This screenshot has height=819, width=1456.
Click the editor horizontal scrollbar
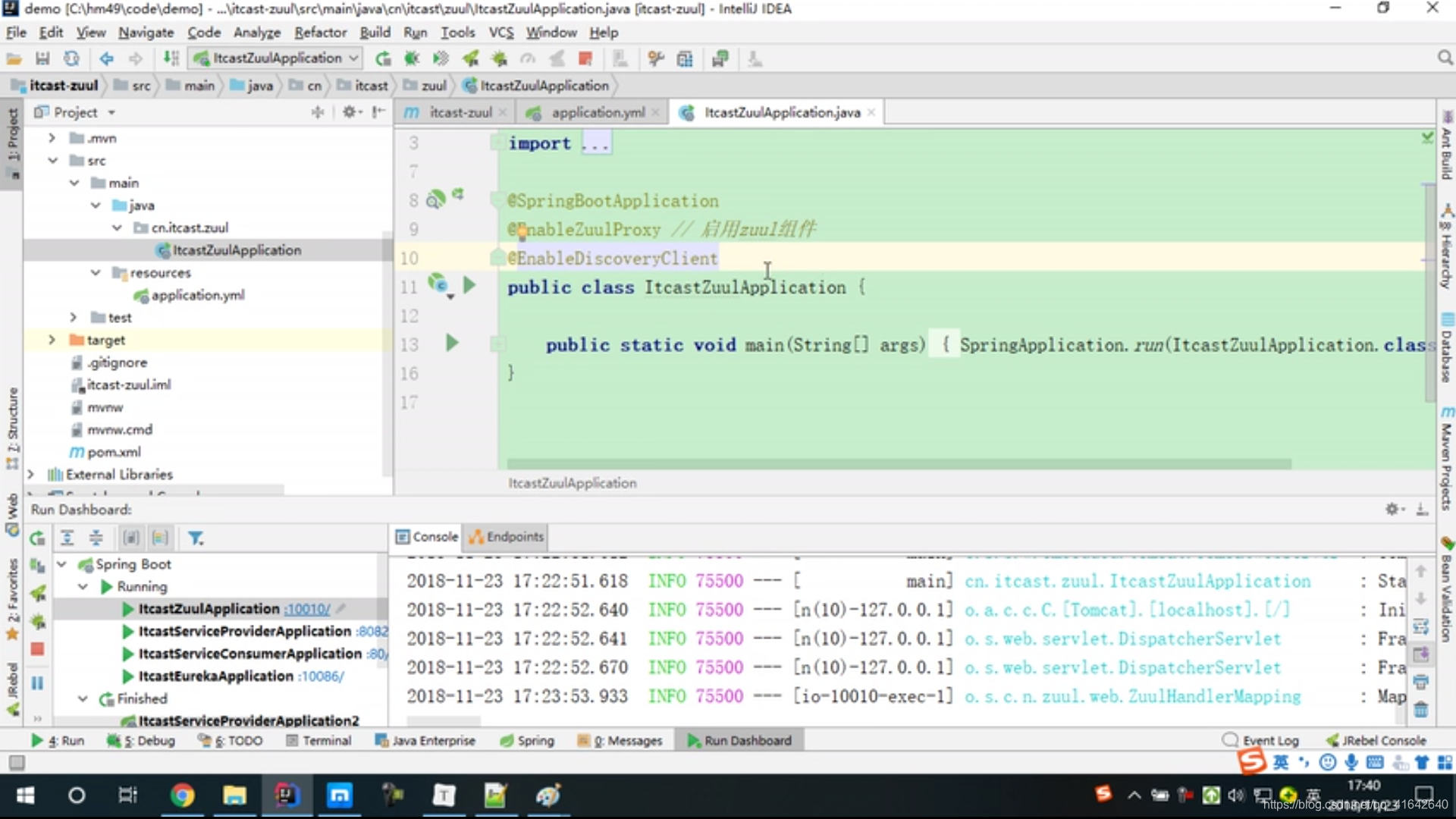pyautogui.click(x=899, y=463)
